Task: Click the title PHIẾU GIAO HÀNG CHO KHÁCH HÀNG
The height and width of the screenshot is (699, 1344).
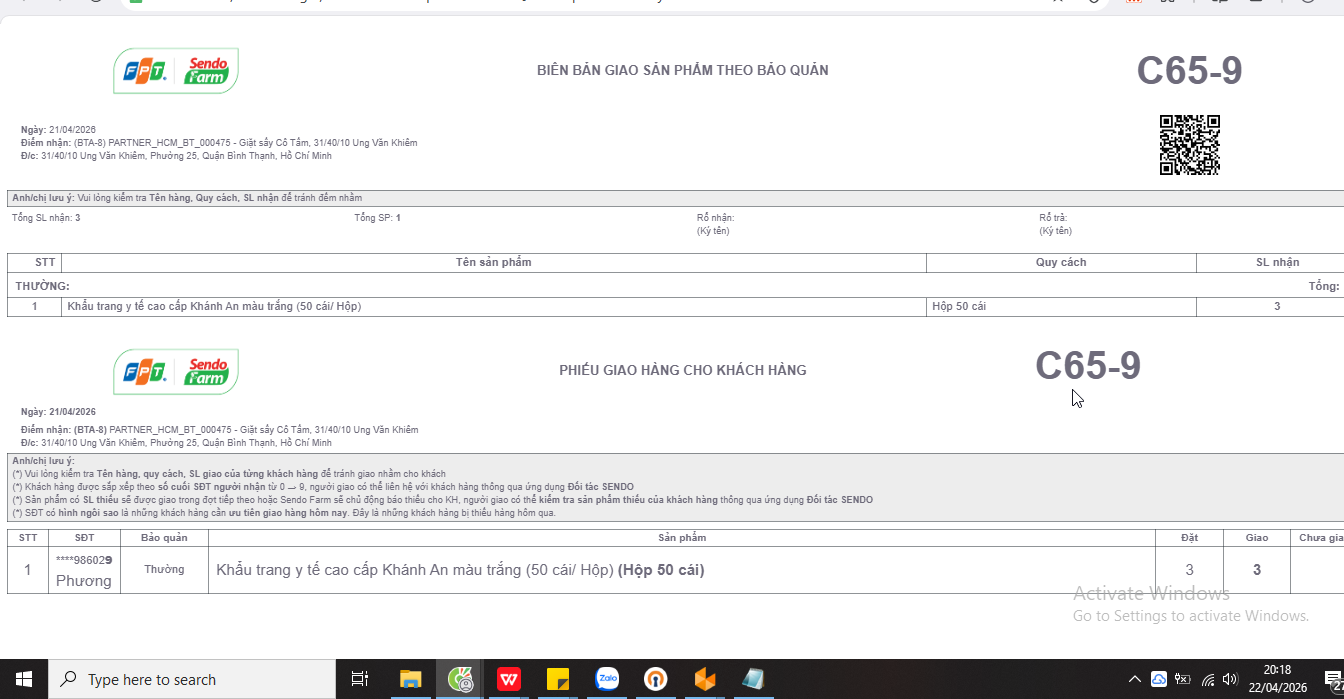Action: (683, 370)
